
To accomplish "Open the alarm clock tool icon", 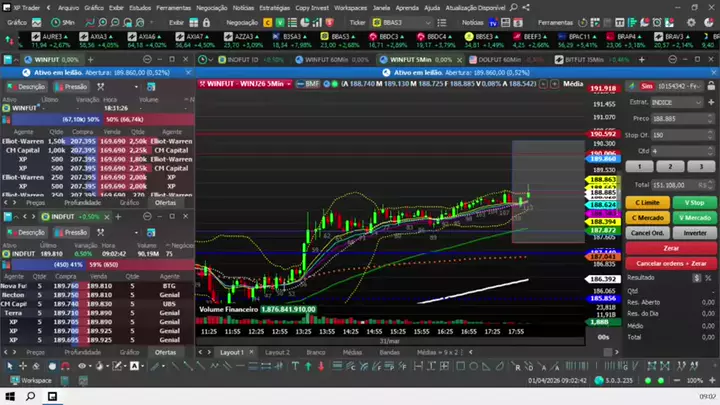I will (657, 22).
